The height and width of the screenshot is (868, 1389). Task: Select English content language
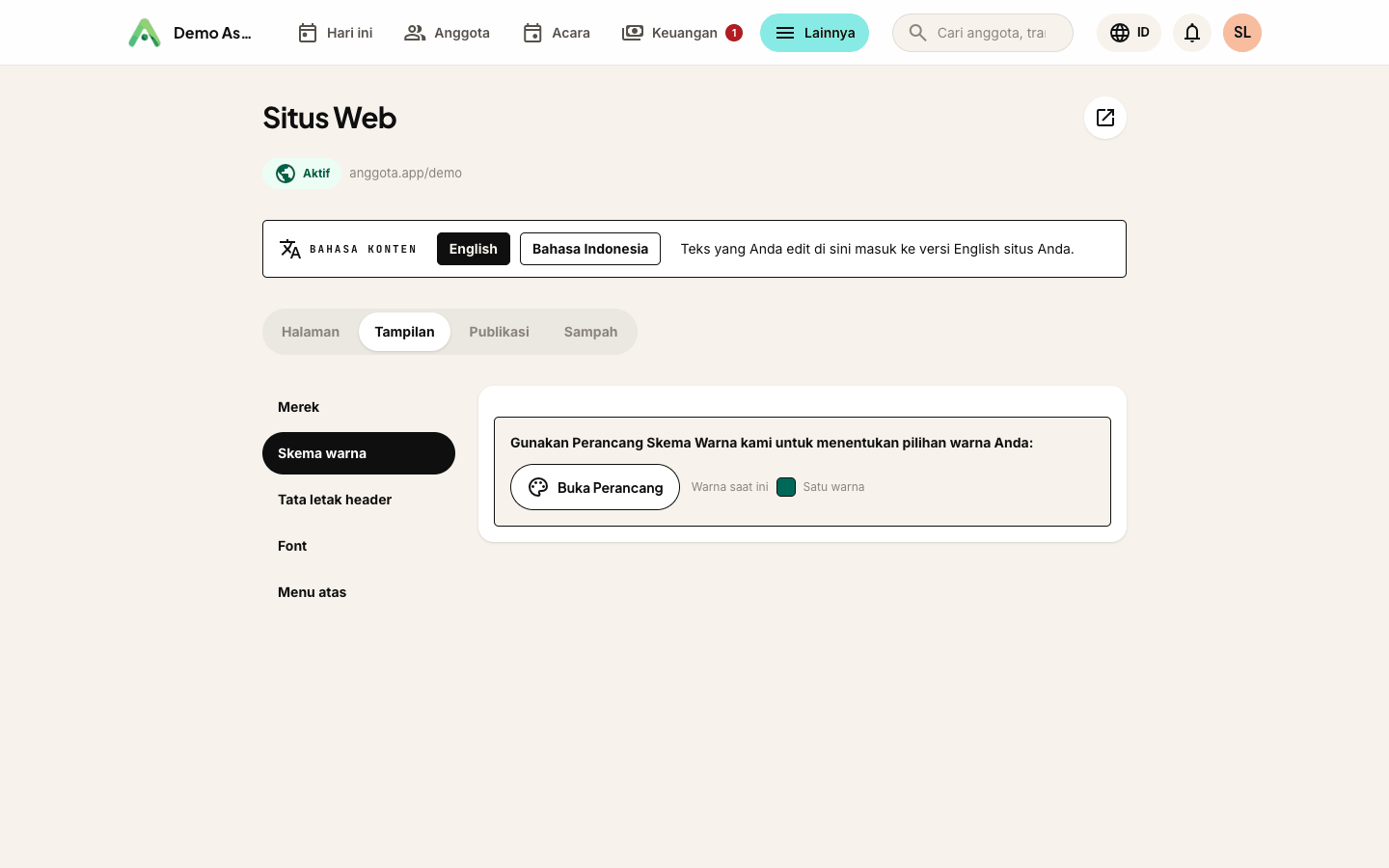(x=474, y=249)
